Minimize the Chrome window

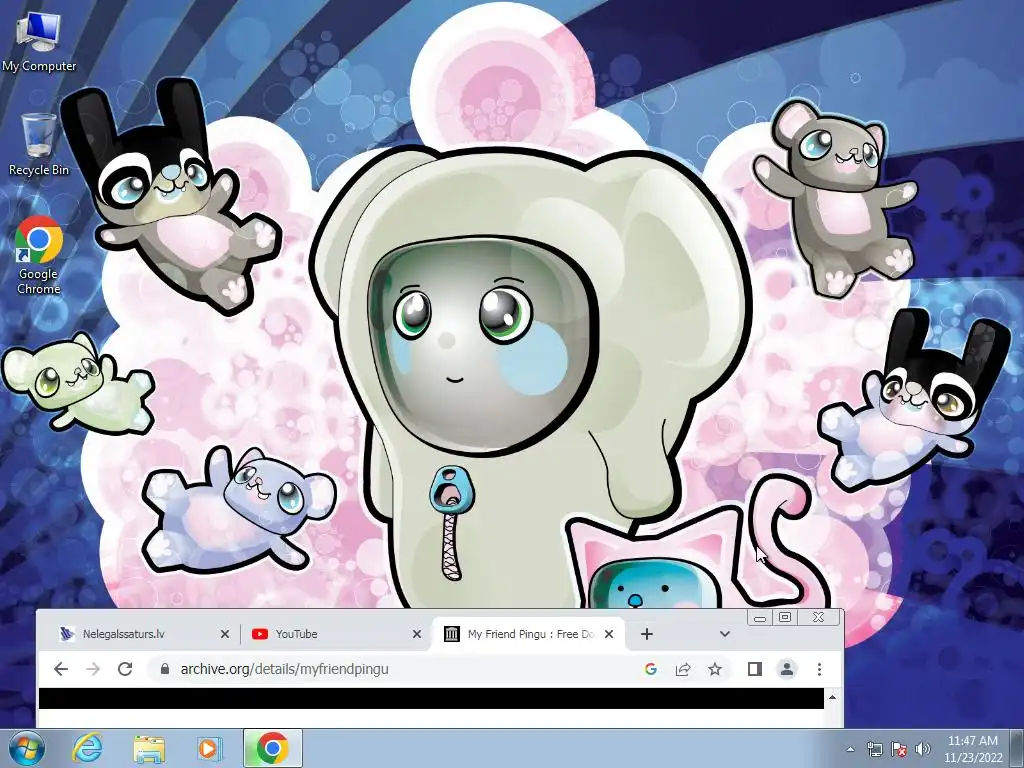tap(760, 617)
